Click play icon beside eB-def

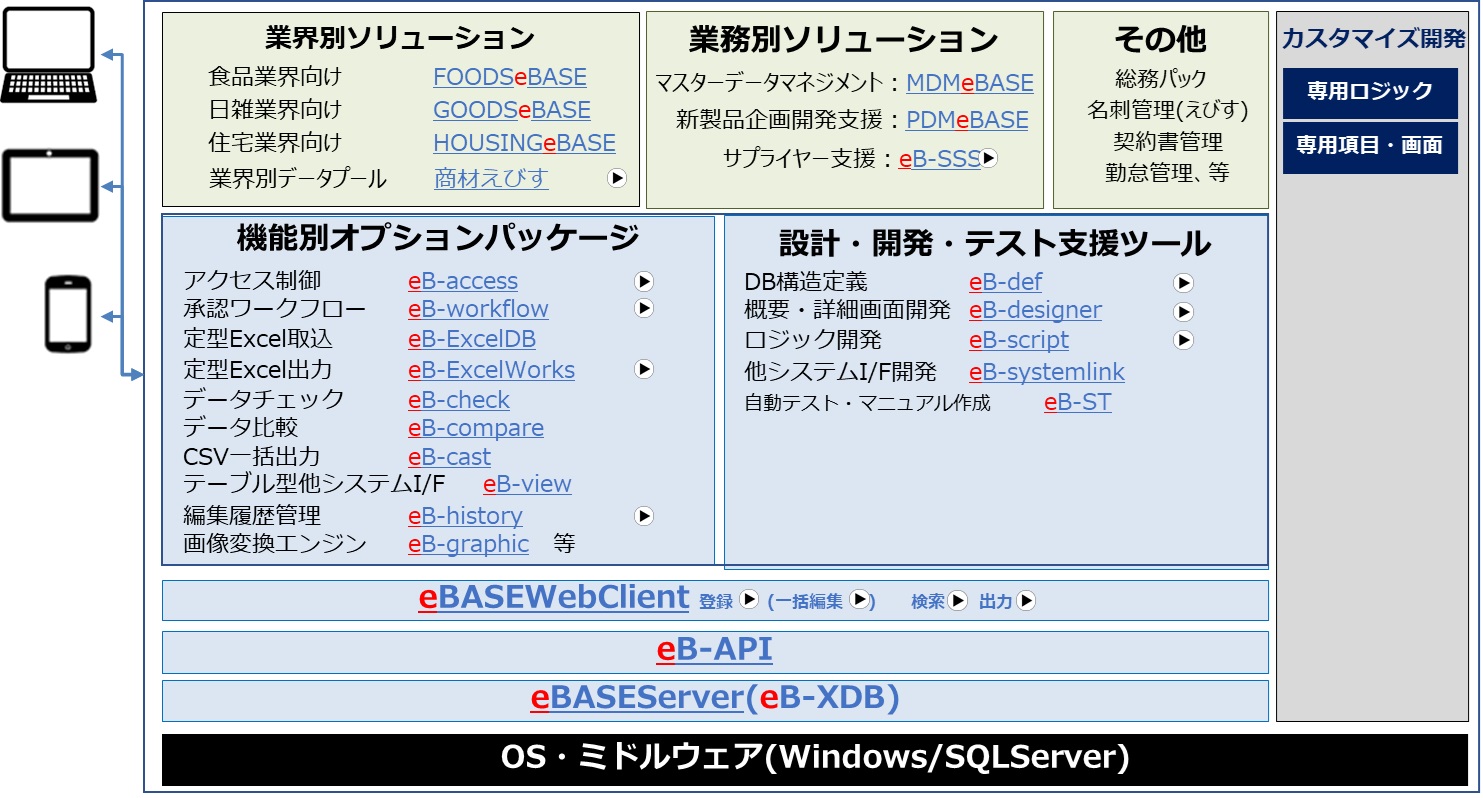coord(1184,283)
